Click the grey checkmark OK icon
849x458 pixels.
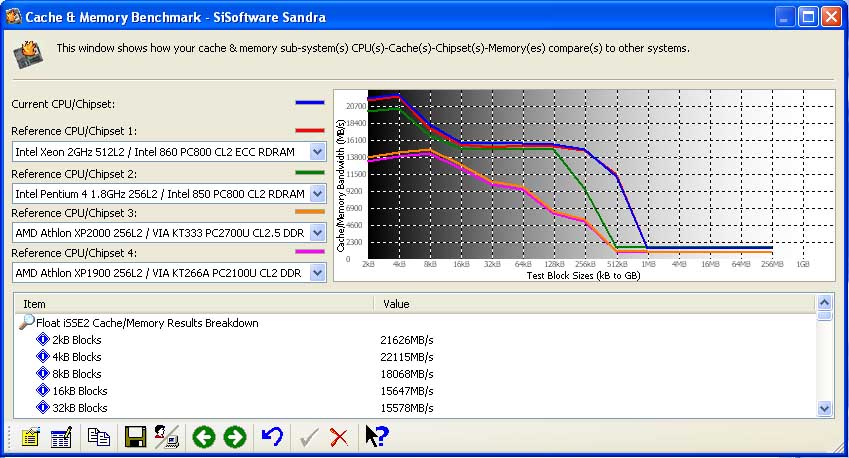(x=309, y=437)
